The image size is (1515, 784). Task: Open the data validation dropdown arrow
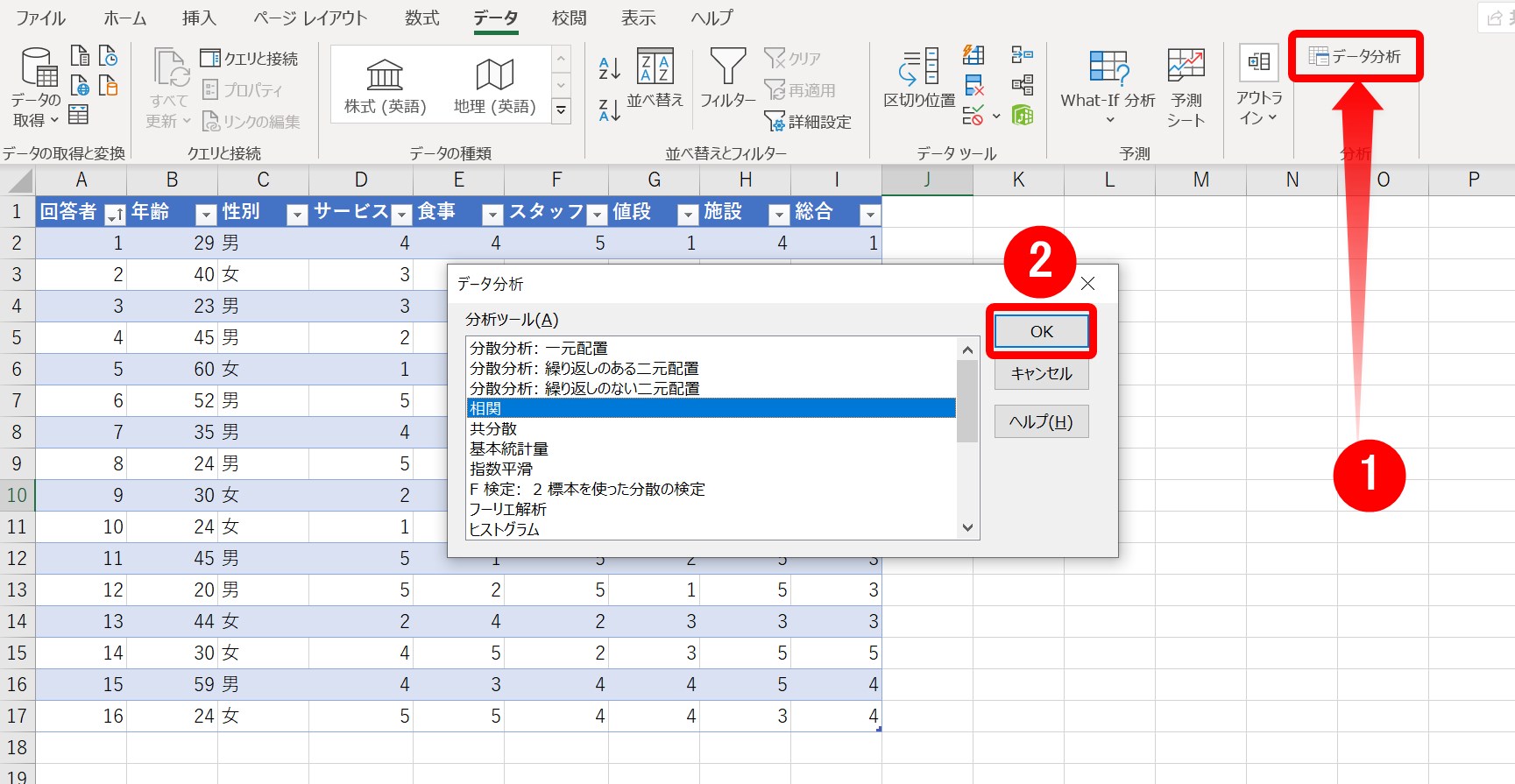coord(996,116)
